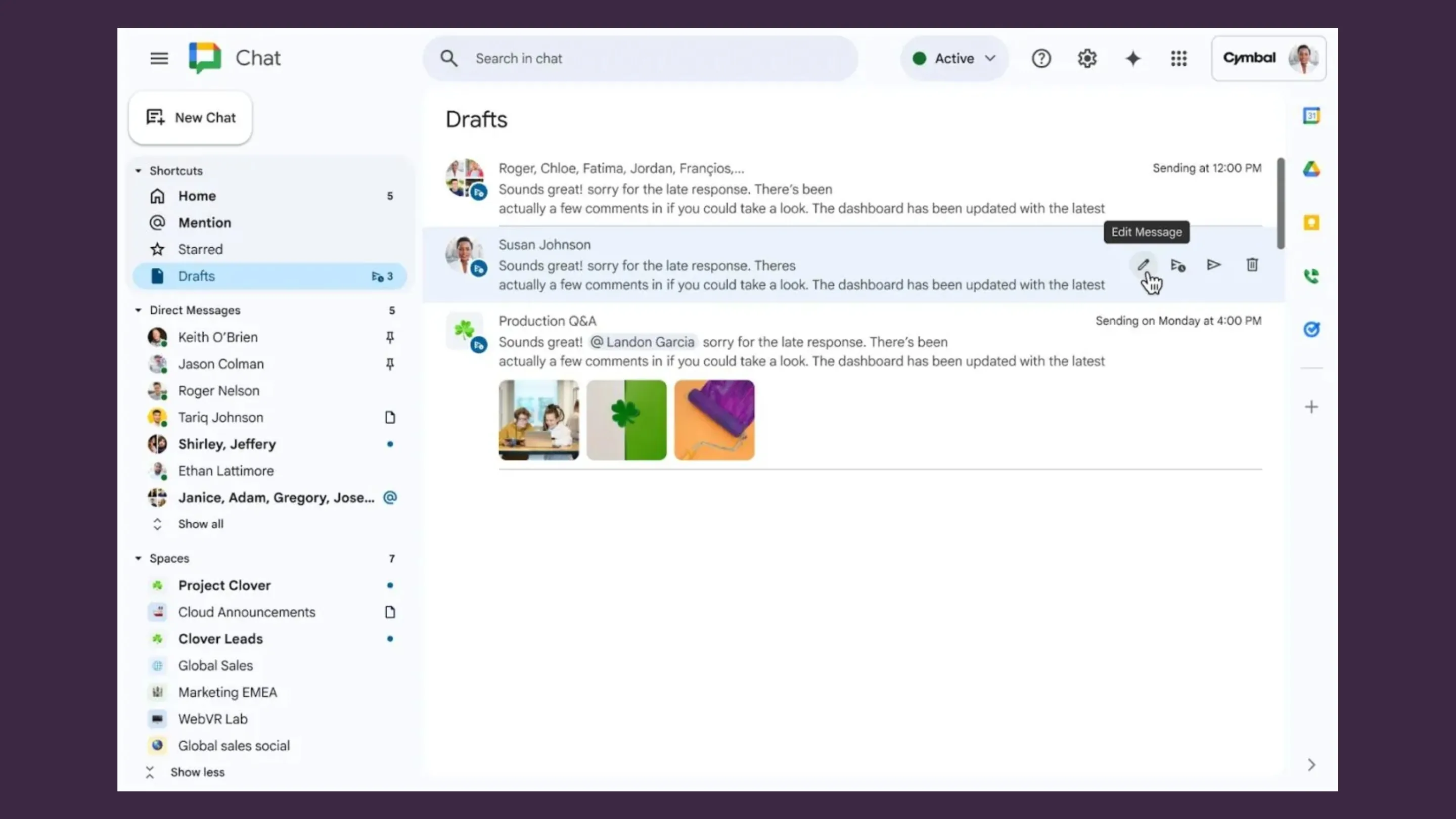The image size is (1456, 819).
Task: Unpin Jason Colman conversation
Action: click(390, 364)
